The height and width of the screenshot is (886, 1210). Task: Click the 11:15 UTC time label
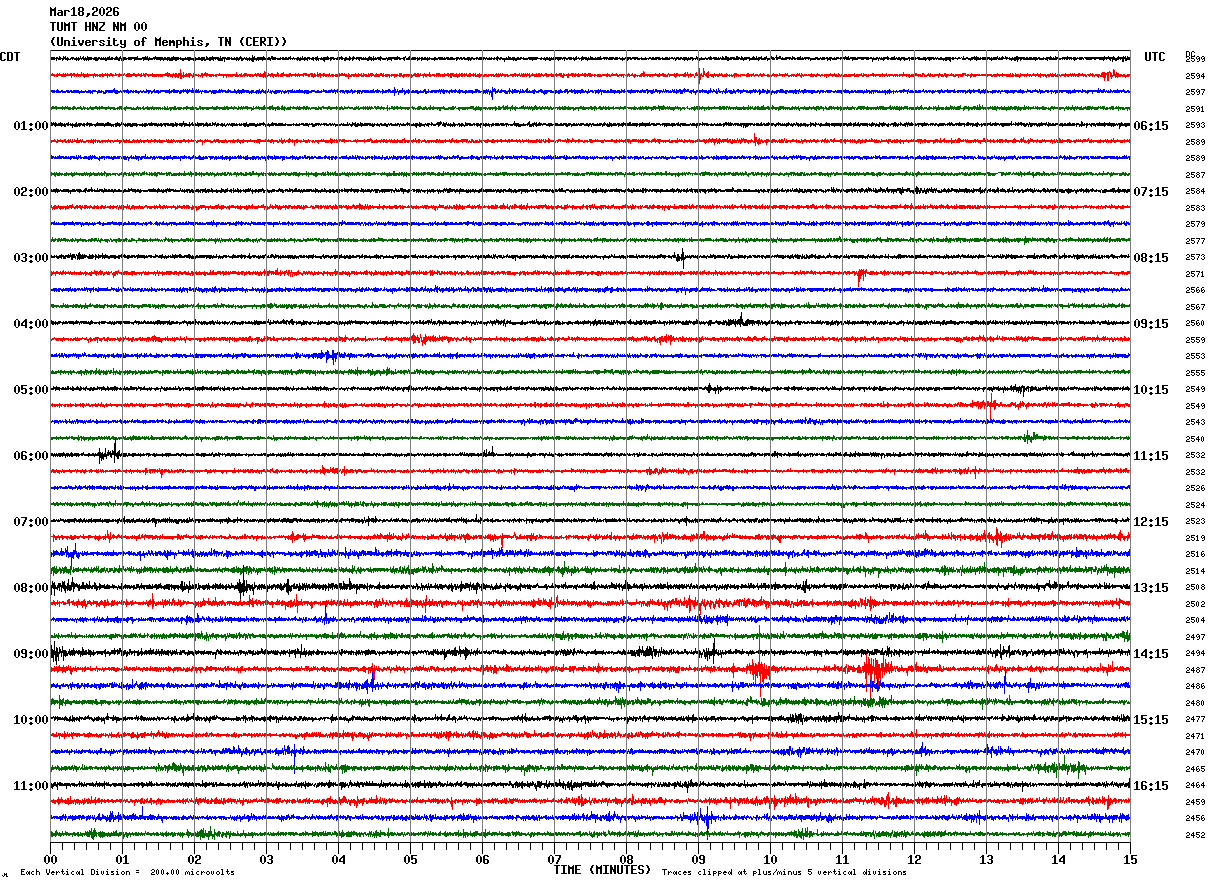[x=1151, y=456]
